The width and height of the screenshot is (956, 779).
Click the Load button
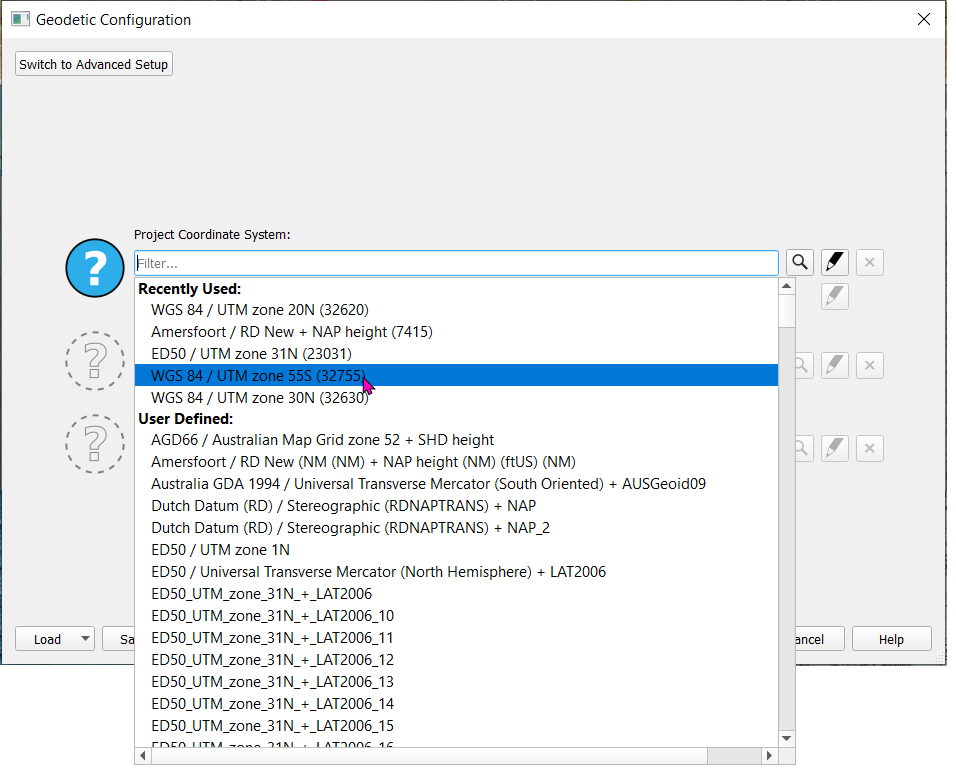(47, 639)
